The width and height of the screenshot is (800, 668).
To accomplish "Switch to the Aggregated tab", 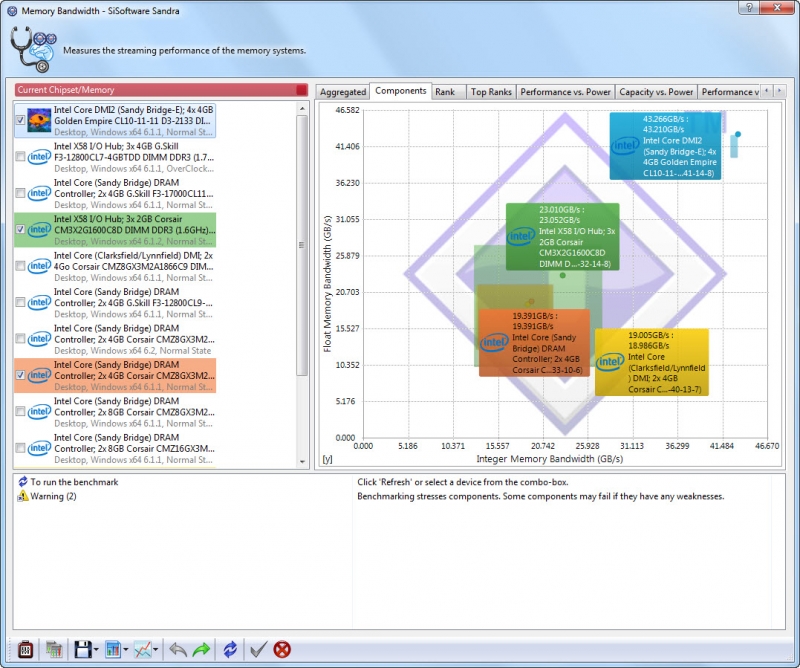I will click(x=343, y=92).
